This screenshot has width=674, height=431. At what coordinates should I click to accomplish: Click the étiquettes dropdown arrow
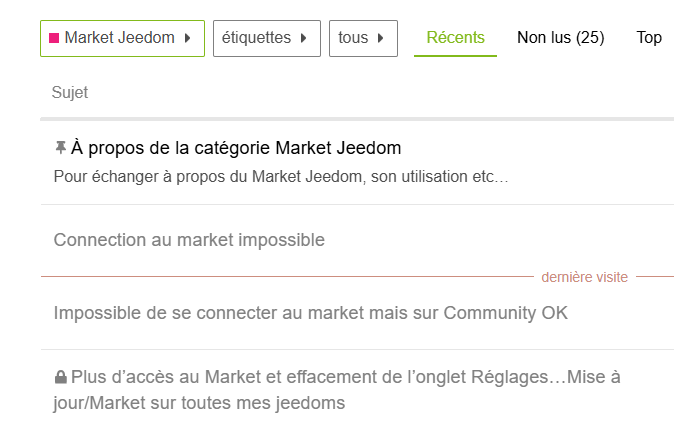click(303, 39)
